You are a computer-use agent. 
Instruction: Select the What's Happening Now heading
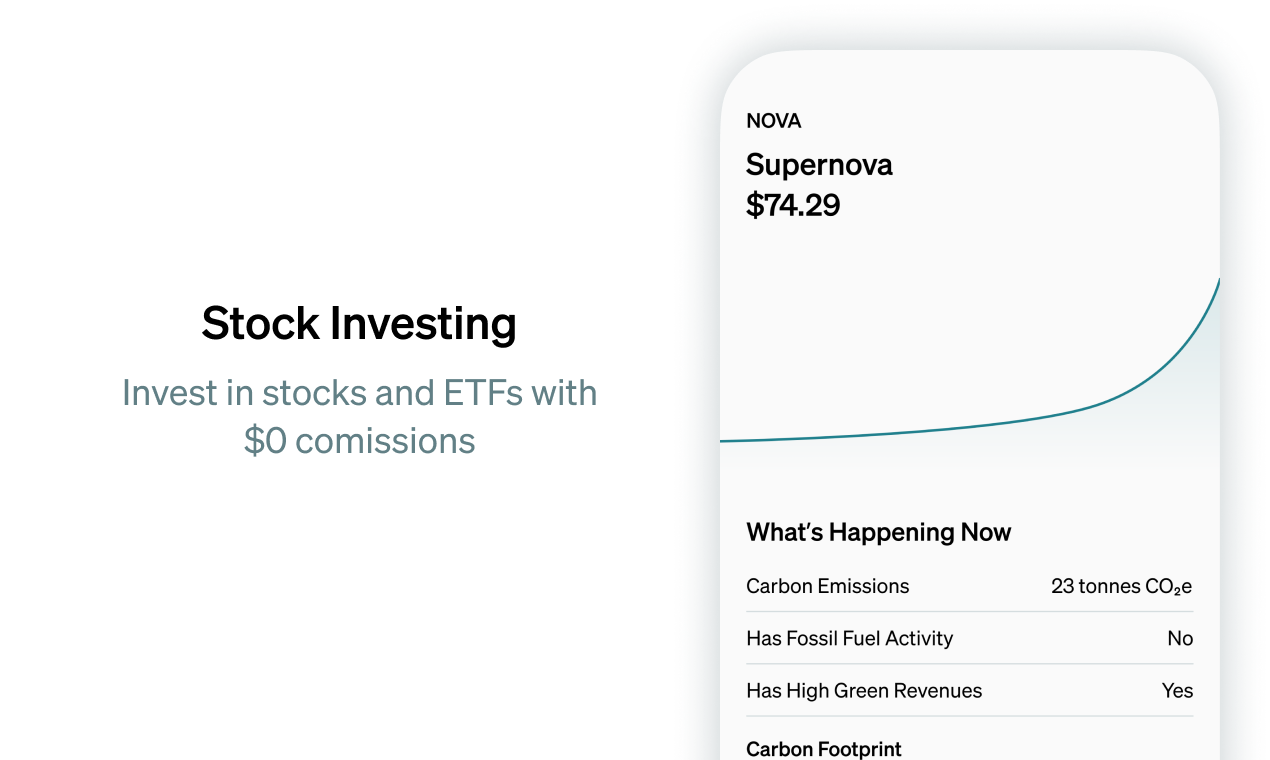(x=879, y=532)
